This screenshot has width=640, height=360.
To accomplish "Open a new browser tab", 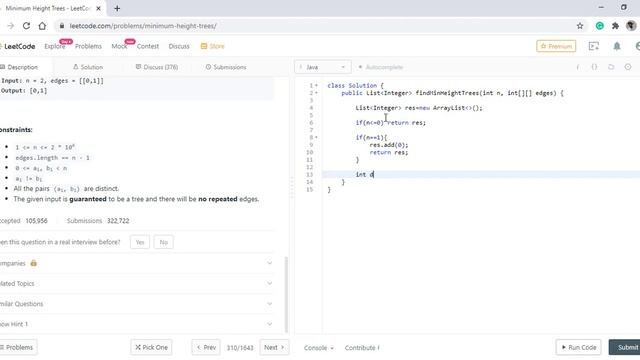I will click(x=117, y=8).
